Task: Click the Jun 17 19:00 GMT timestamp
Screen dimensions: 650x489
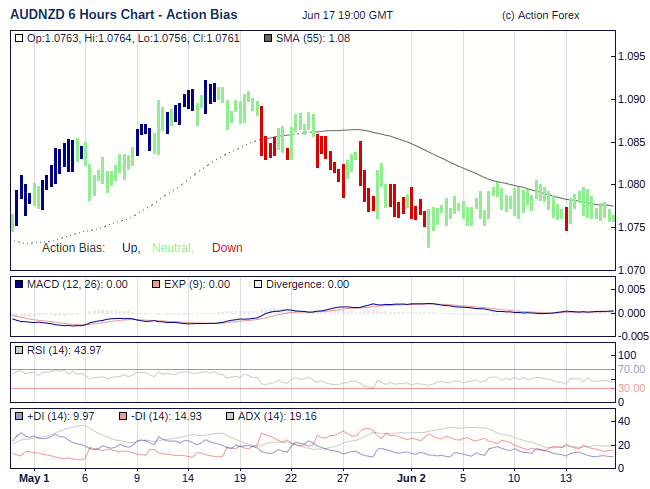Action: pos(347,16)
